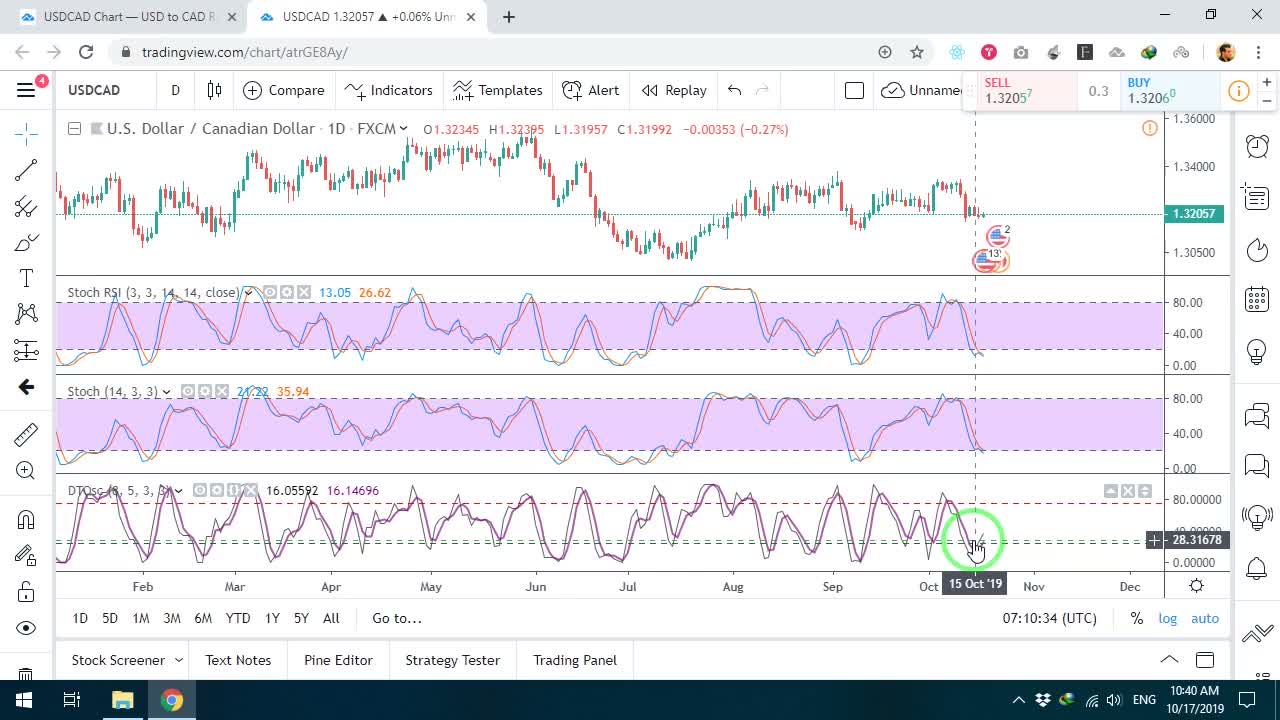Collapse the USDCAD legend toggle box
Viewport: 1280px width, 720px height.
74,129
